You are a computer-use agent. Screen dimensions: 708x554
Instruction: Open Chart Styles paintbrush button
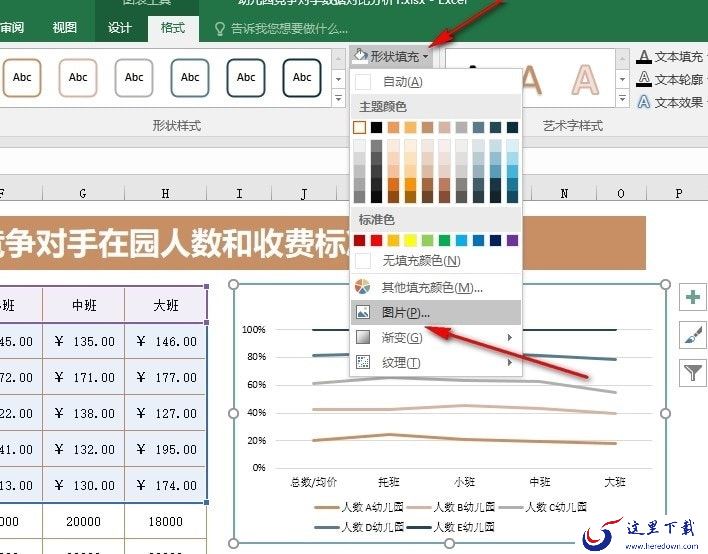693,335
